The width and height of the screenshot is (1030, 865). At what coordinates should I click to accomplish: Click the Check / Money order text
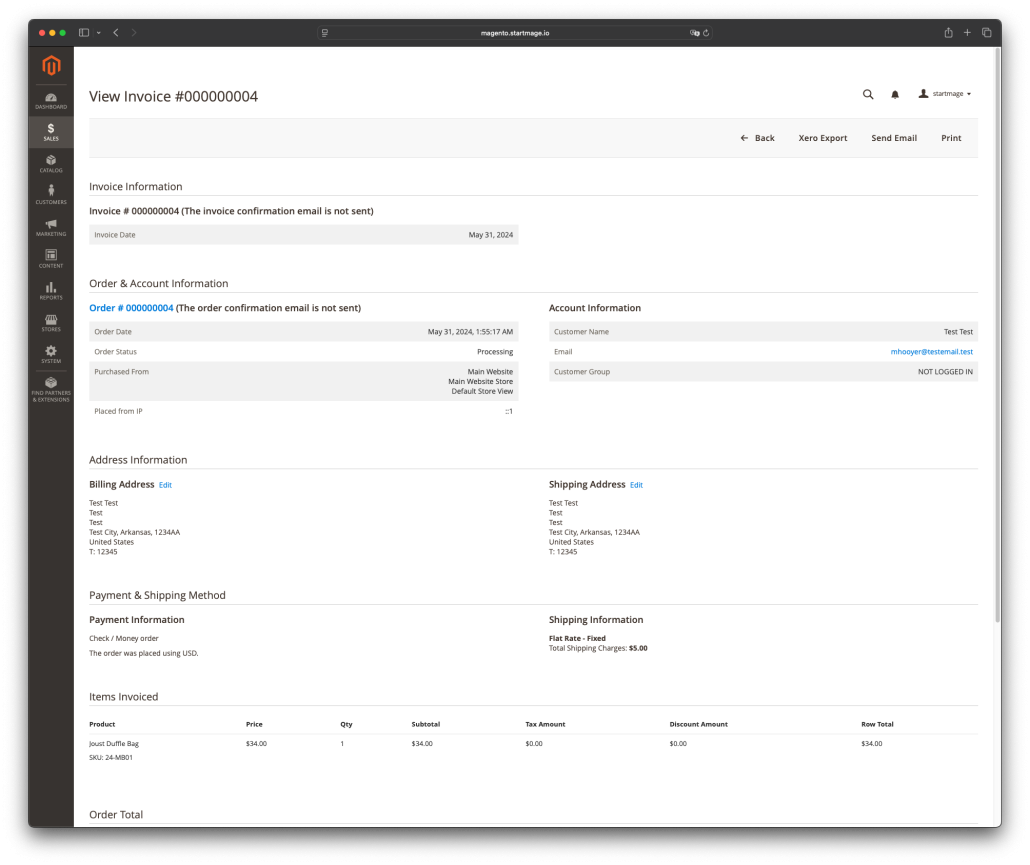click(x=123, y=638)
